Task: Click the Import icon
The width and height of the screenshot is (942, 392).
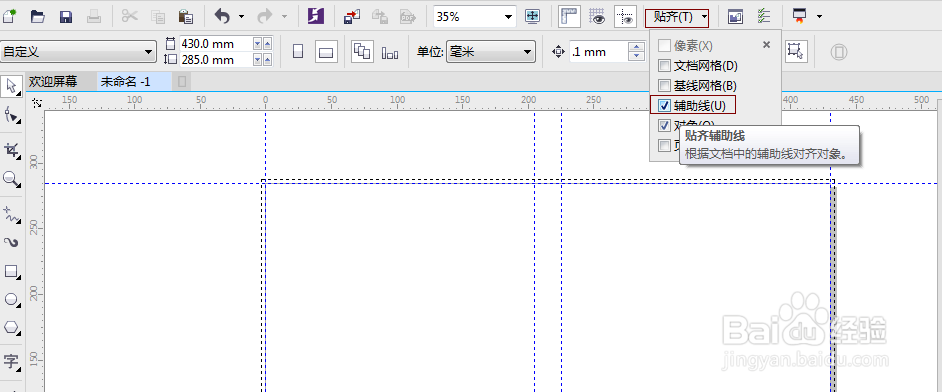Action: coord(352,16)
